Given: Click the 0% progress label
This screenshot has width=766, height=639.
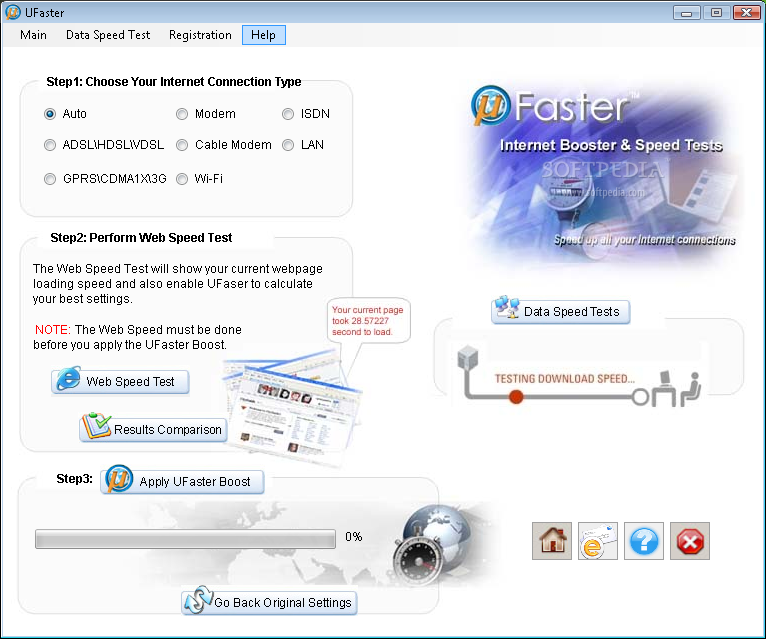Looking at the screenshot, I should pos(354,537).
